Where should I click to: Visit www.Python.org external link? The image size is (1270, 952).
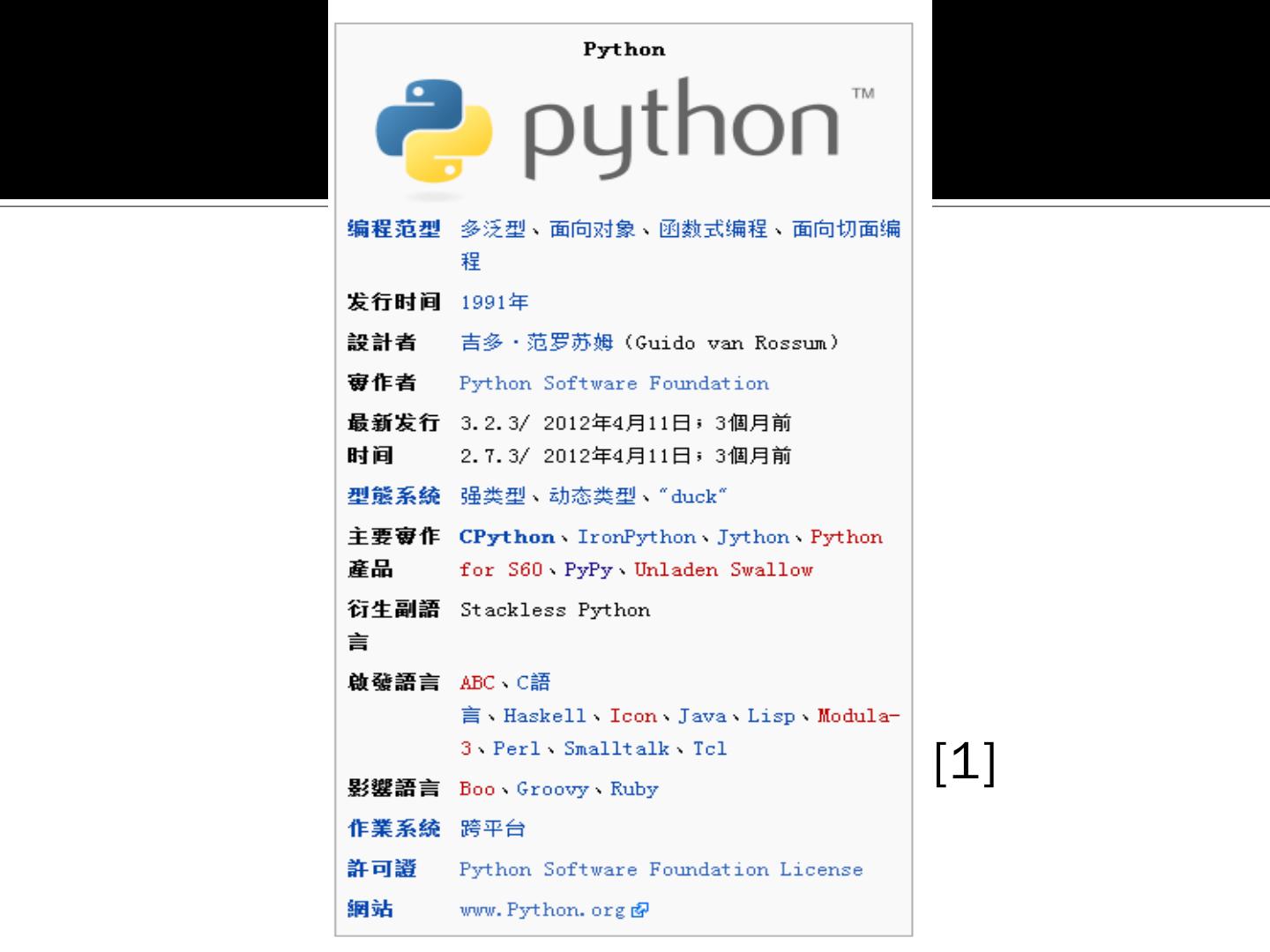pyautogui.click(x=542, y=910)
